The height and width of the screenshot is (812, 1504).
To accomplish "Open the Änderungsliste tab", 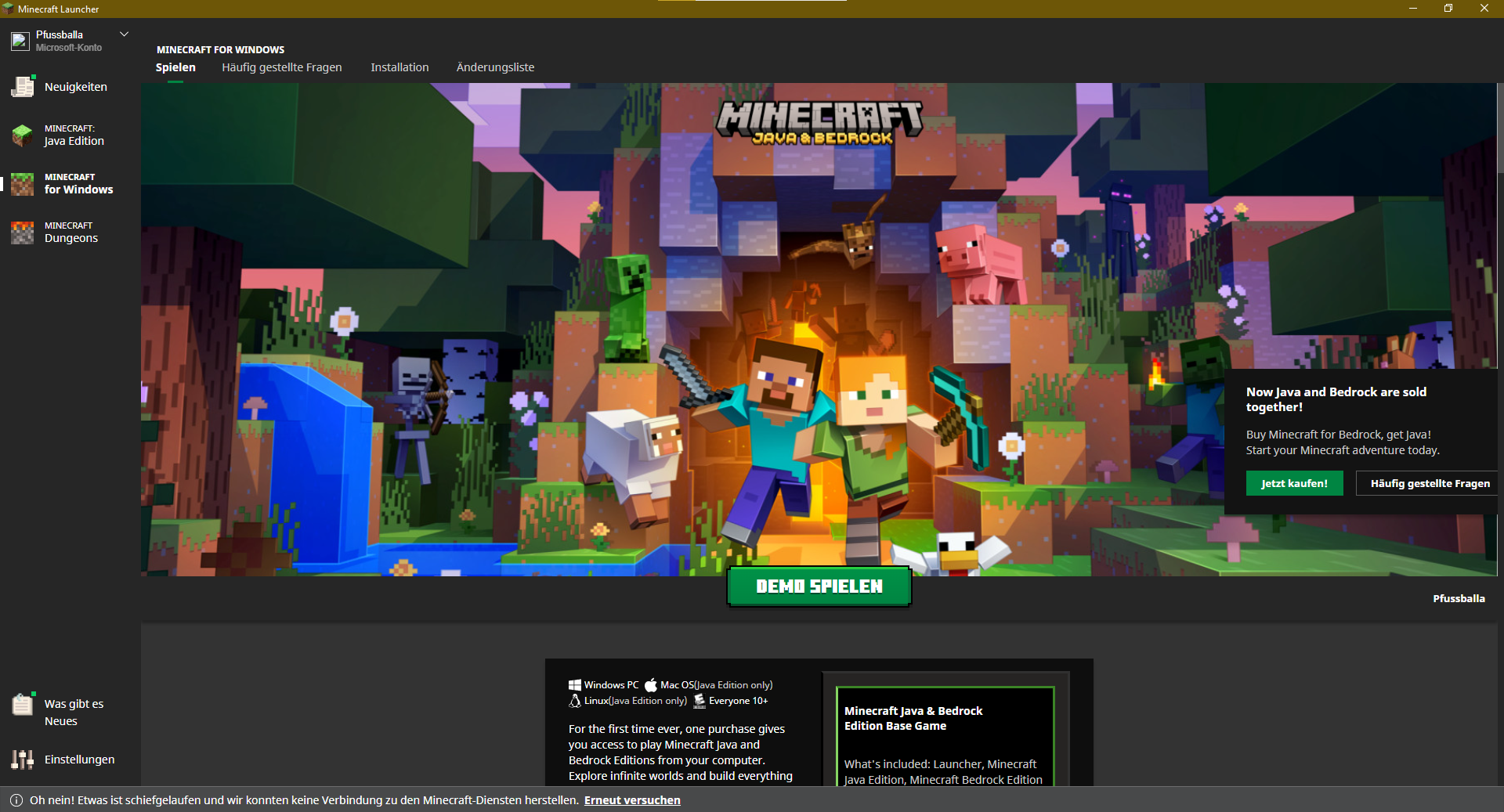I will coord(495,67).
